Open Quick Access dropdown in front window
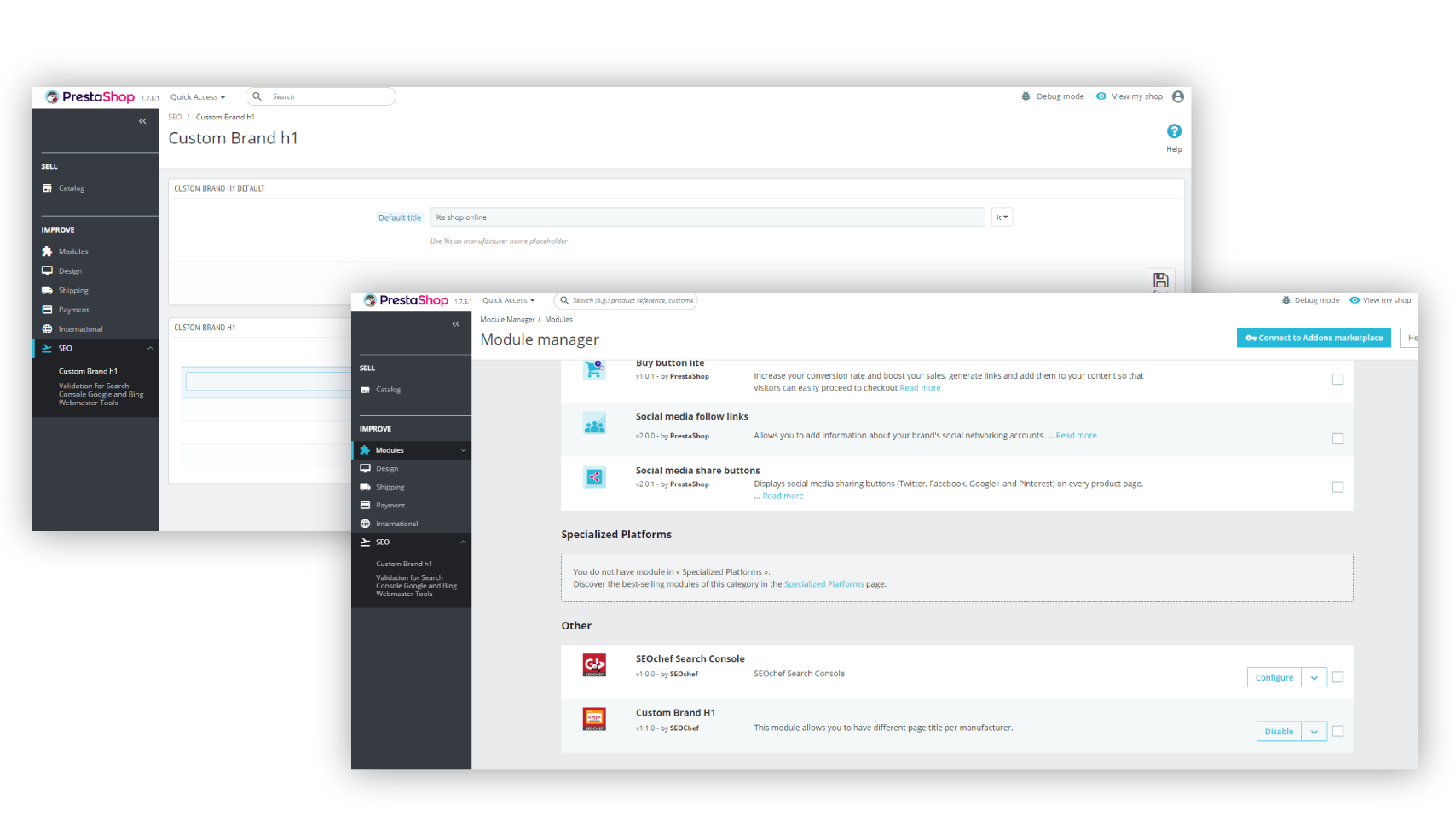Screen dimensions: 1456x829 click(x=508, y=300)
